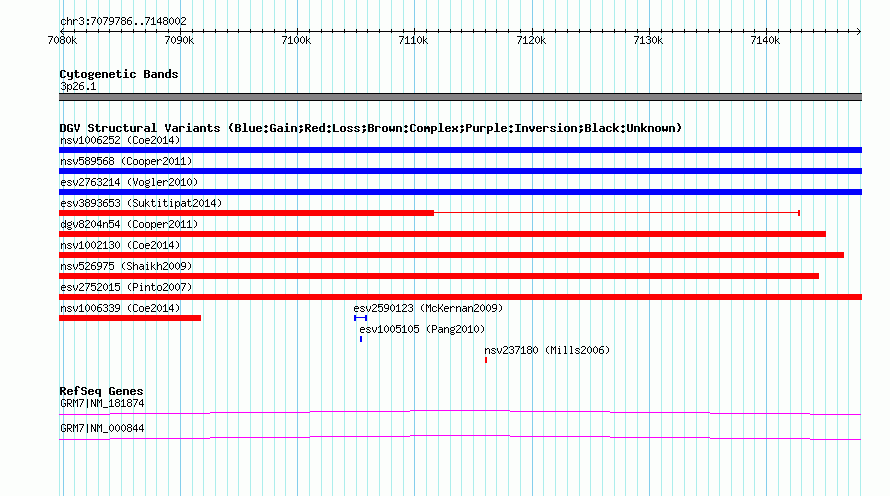Click the tiny red mark under nsv237180

pyautogui.click(x=486, y=360)
